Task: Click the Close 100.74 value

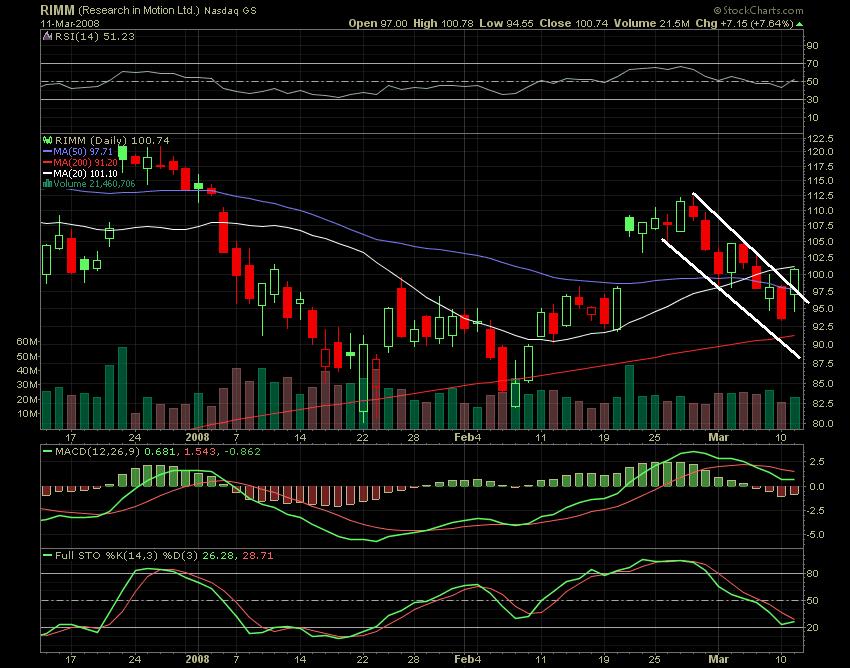Action: point(574,23)
